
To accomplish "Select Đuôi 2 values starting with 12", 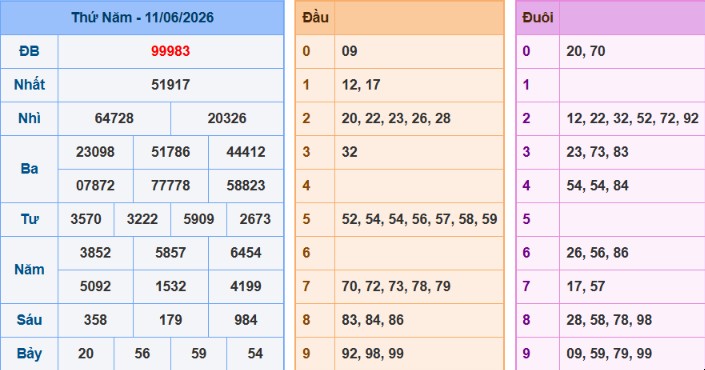I will (633, 118).
